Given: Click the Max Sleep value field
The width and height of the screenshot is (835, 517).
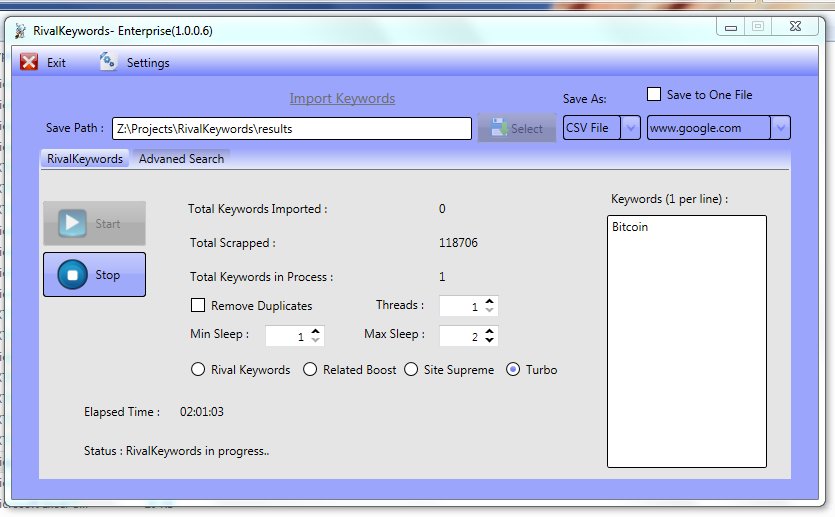Looking at the screenshot, I should click(462, 336).
